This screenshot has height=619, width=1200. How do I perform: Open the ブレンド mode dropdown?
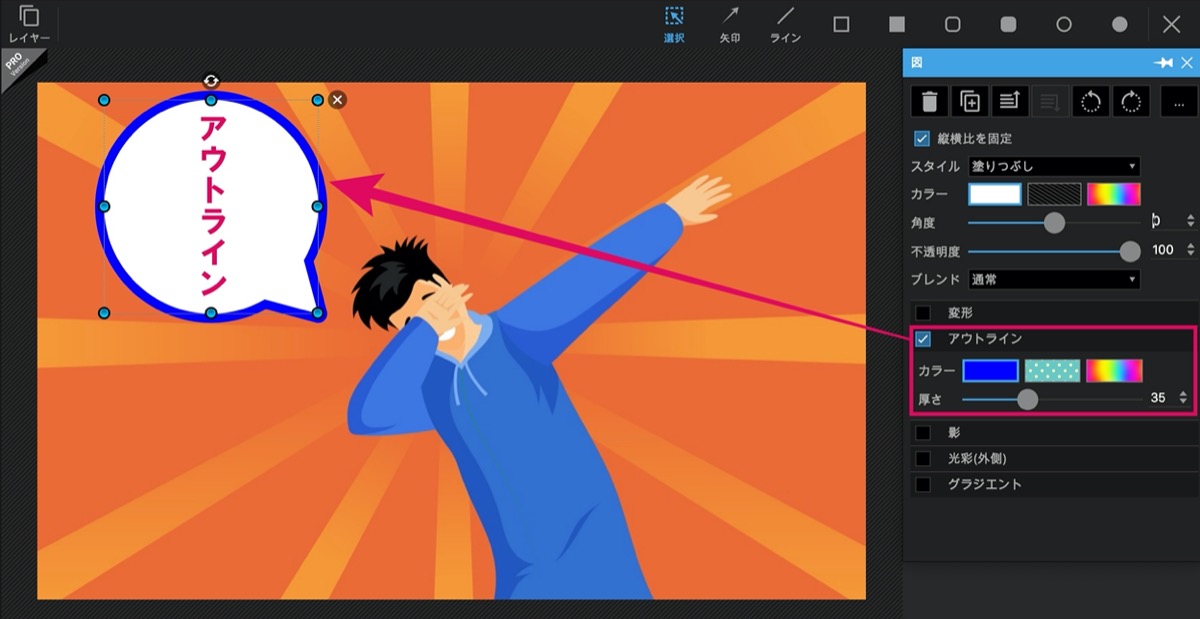pyautogui.click(x=1054, y=279)
